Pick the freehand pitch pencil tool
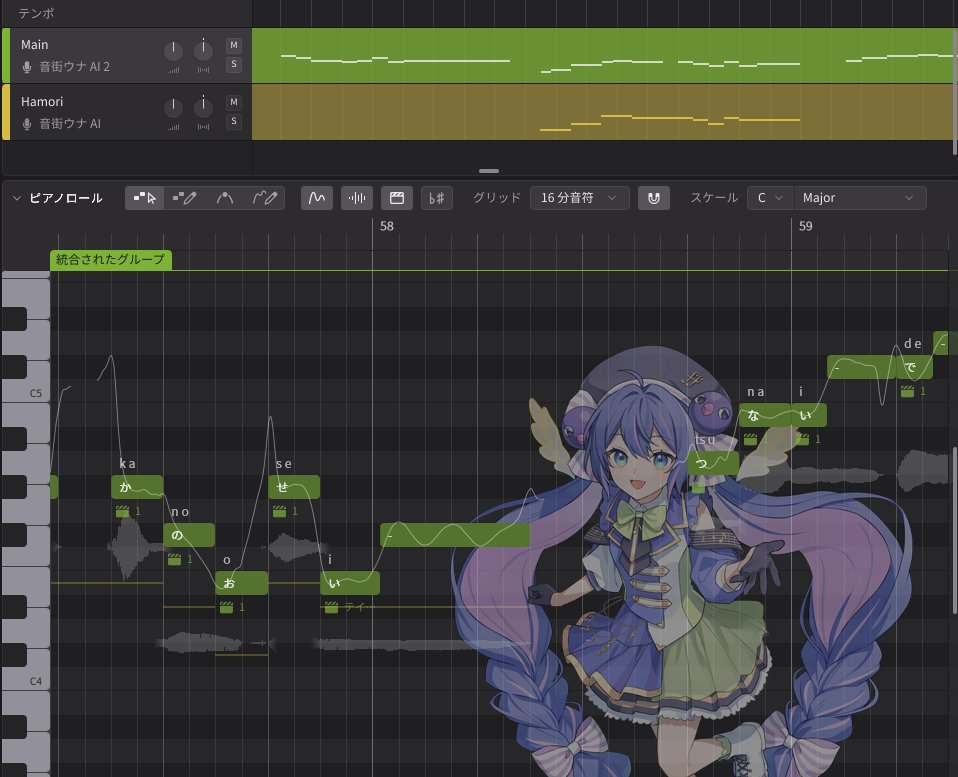 coord(265,198)
